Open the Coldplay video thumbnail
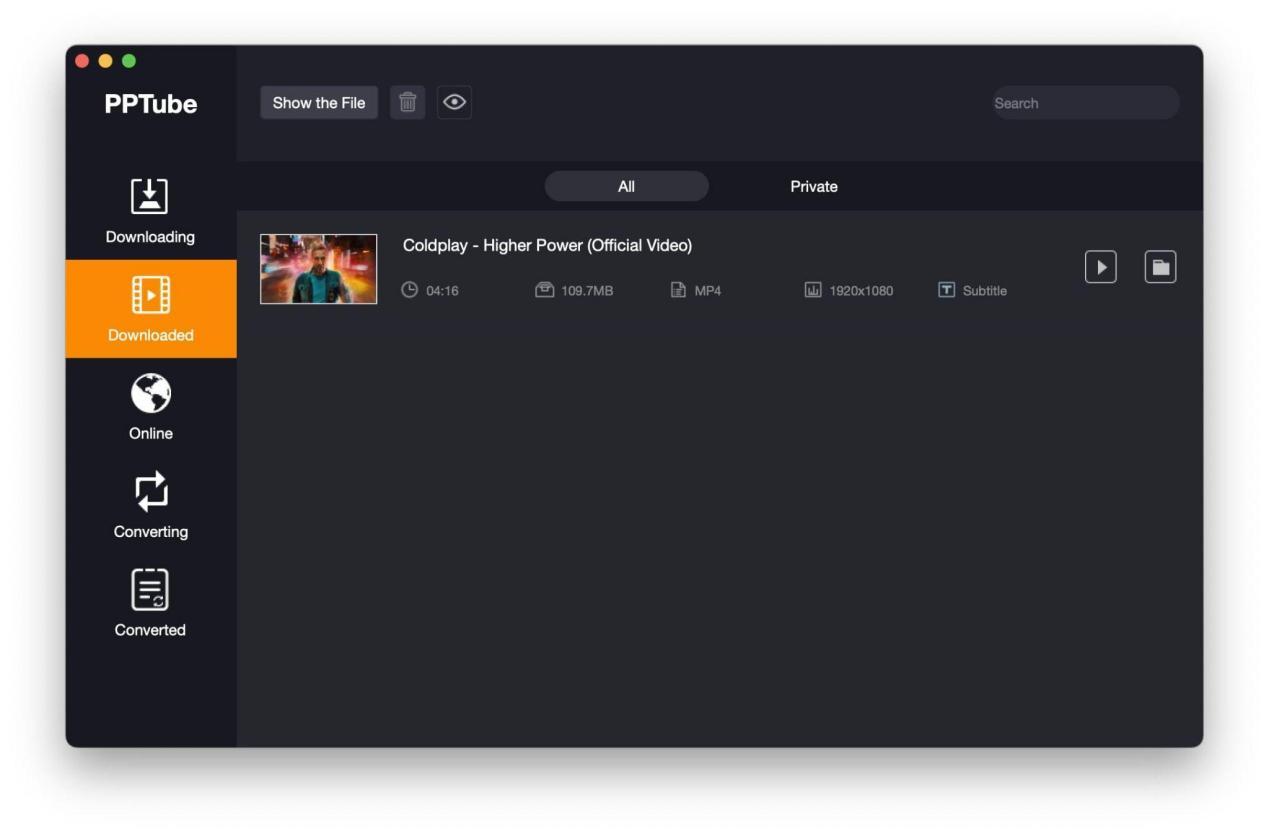 (319, 269)
